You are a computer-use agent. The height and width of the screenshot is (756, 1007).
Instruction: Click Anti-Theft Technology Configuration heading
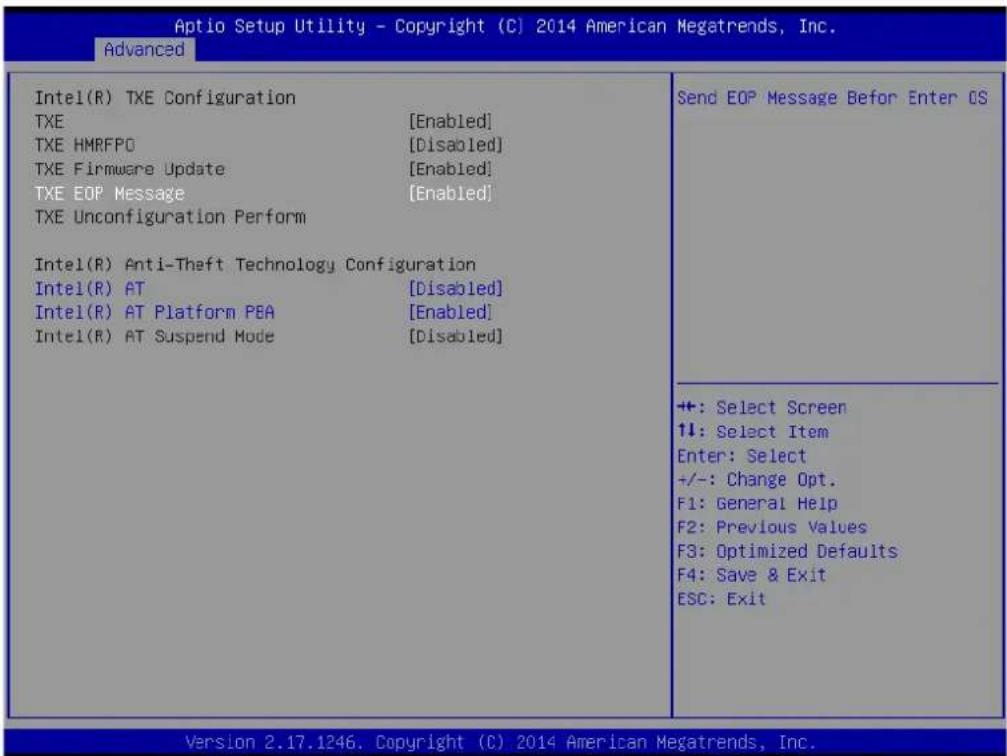tap(255, 265)
